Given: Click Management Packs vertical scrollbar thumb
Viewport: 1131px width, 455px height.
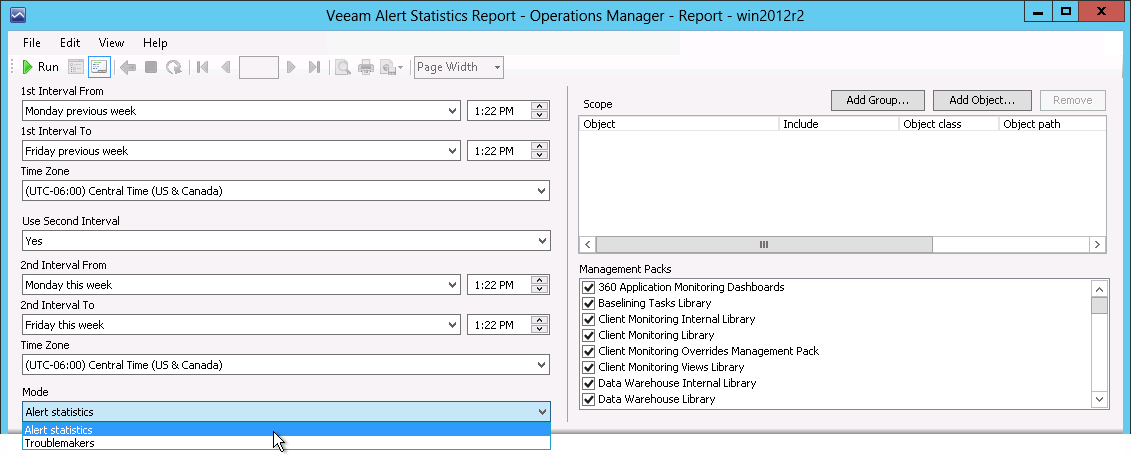Looking at the screenshot, I should coord(1099,305).
